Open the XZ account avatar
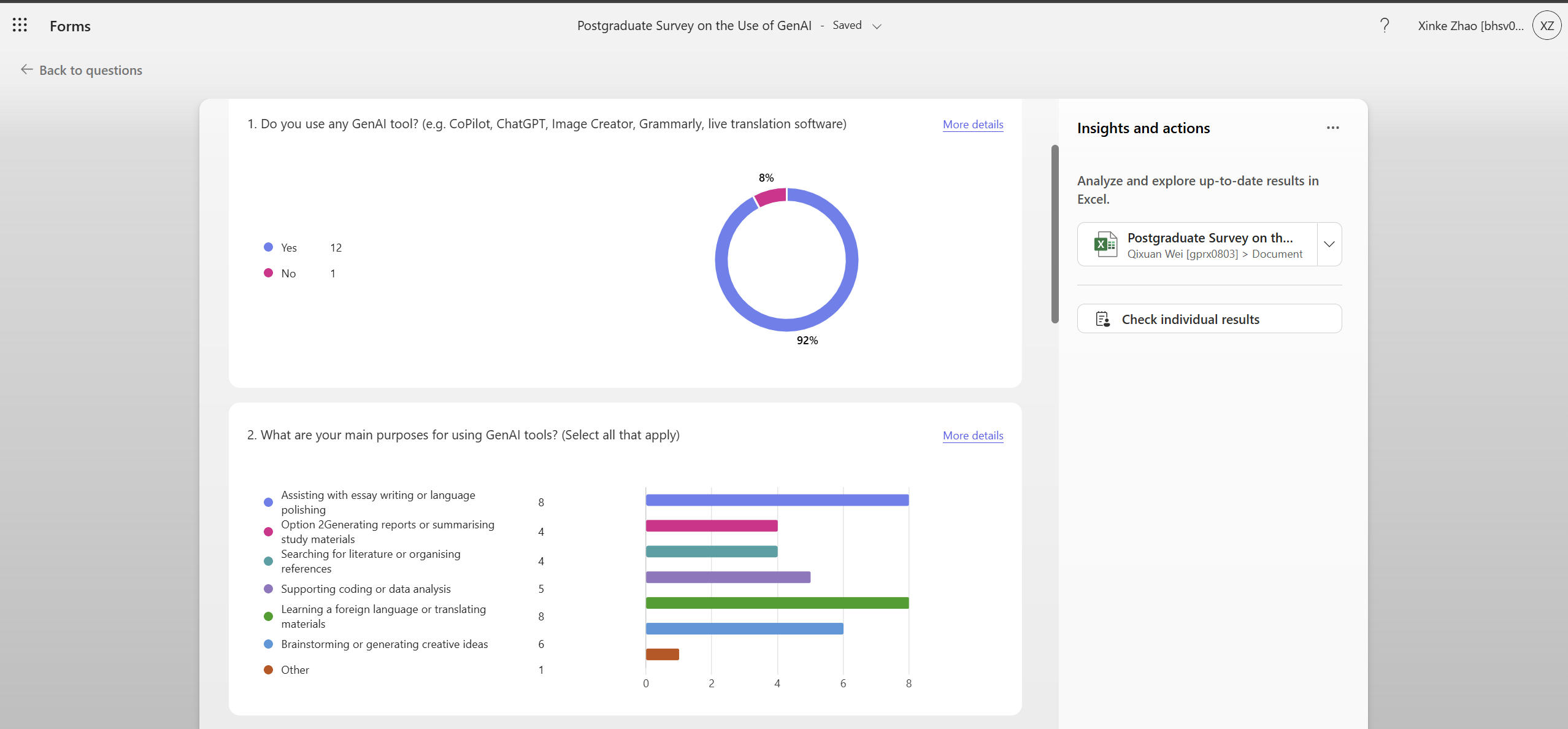 tap(1546, 26)
